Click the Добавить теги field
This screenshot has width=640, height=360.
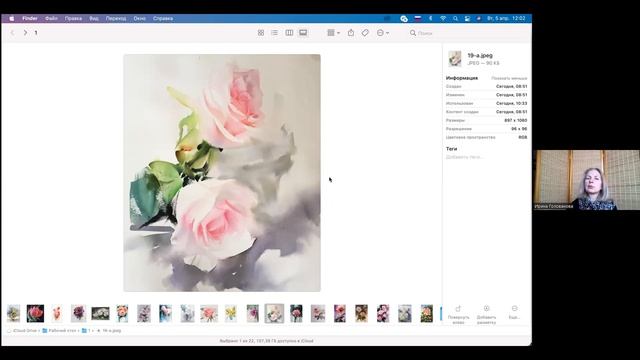(464, 157)
